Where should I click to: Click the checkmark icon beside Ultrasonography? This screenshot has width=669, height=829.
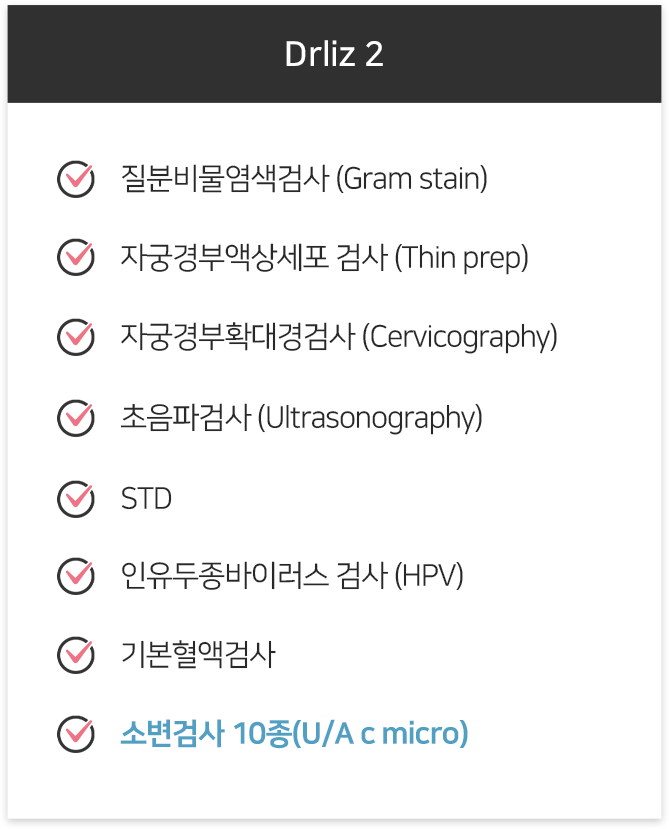coord(76,418)
